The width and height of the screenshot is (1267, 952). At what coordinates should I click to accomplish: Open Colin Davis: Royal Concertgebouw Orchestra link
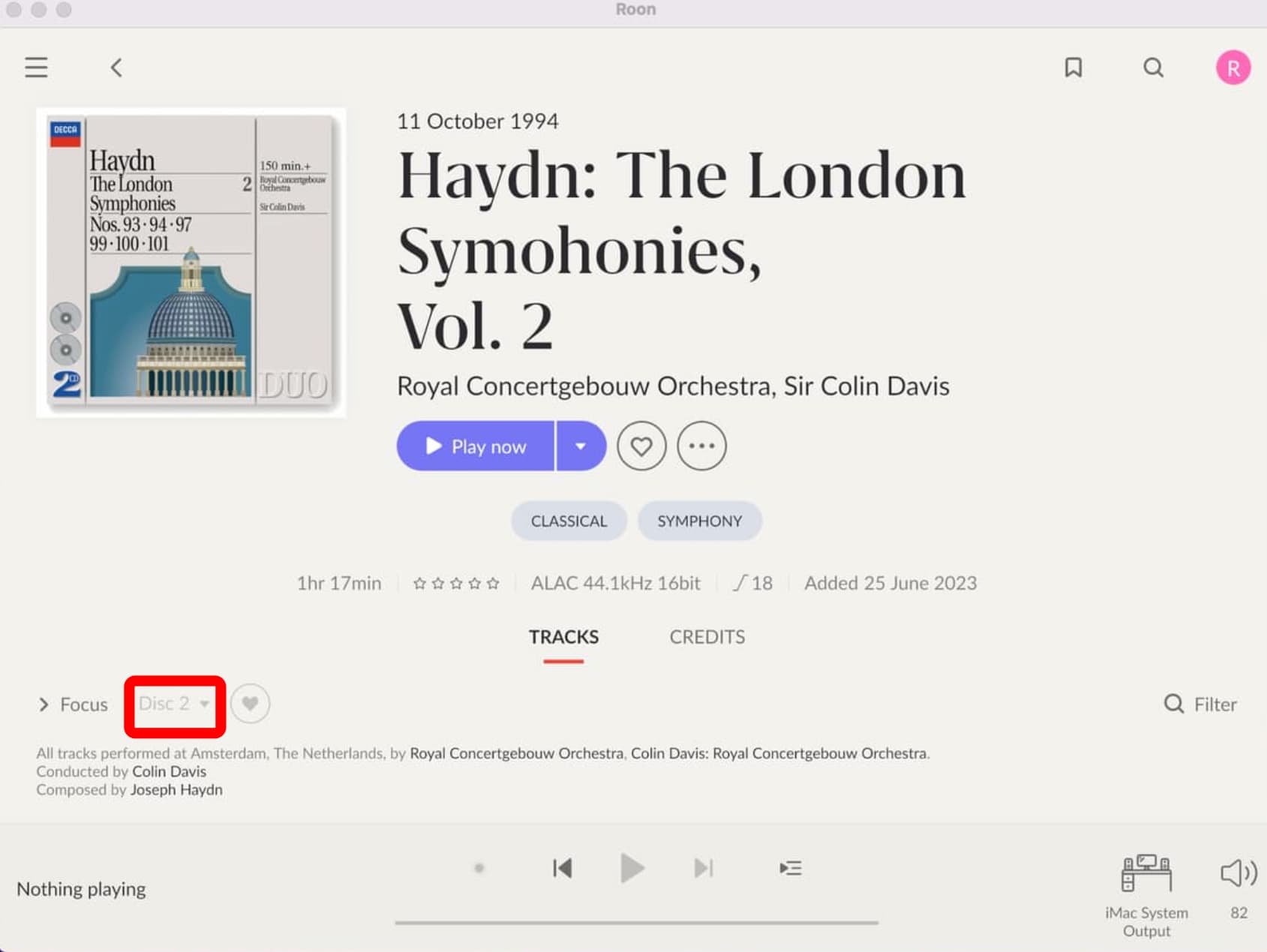(779, 753)
